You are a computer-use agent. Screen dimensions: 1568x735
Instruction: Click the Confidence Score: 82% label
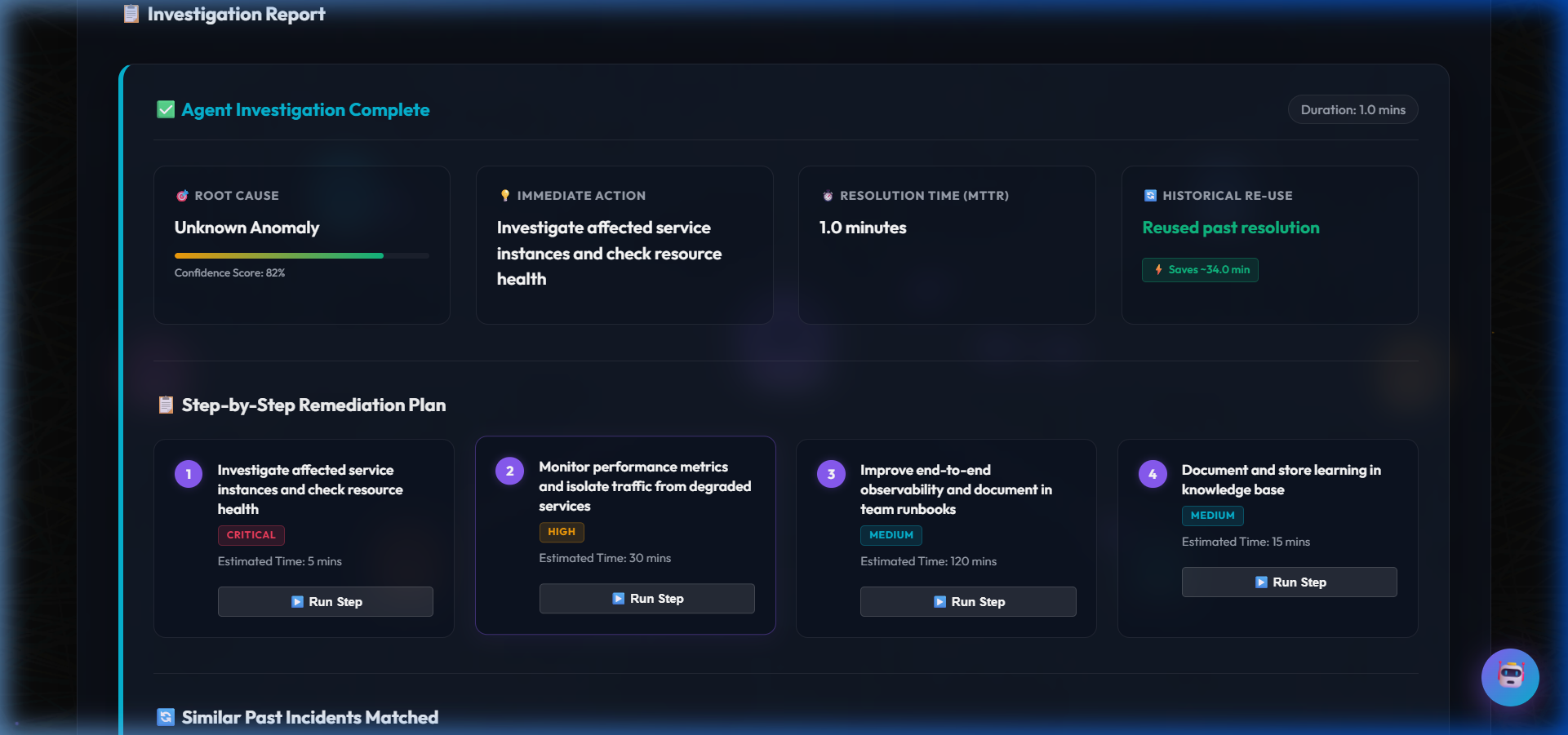[229, 272]
